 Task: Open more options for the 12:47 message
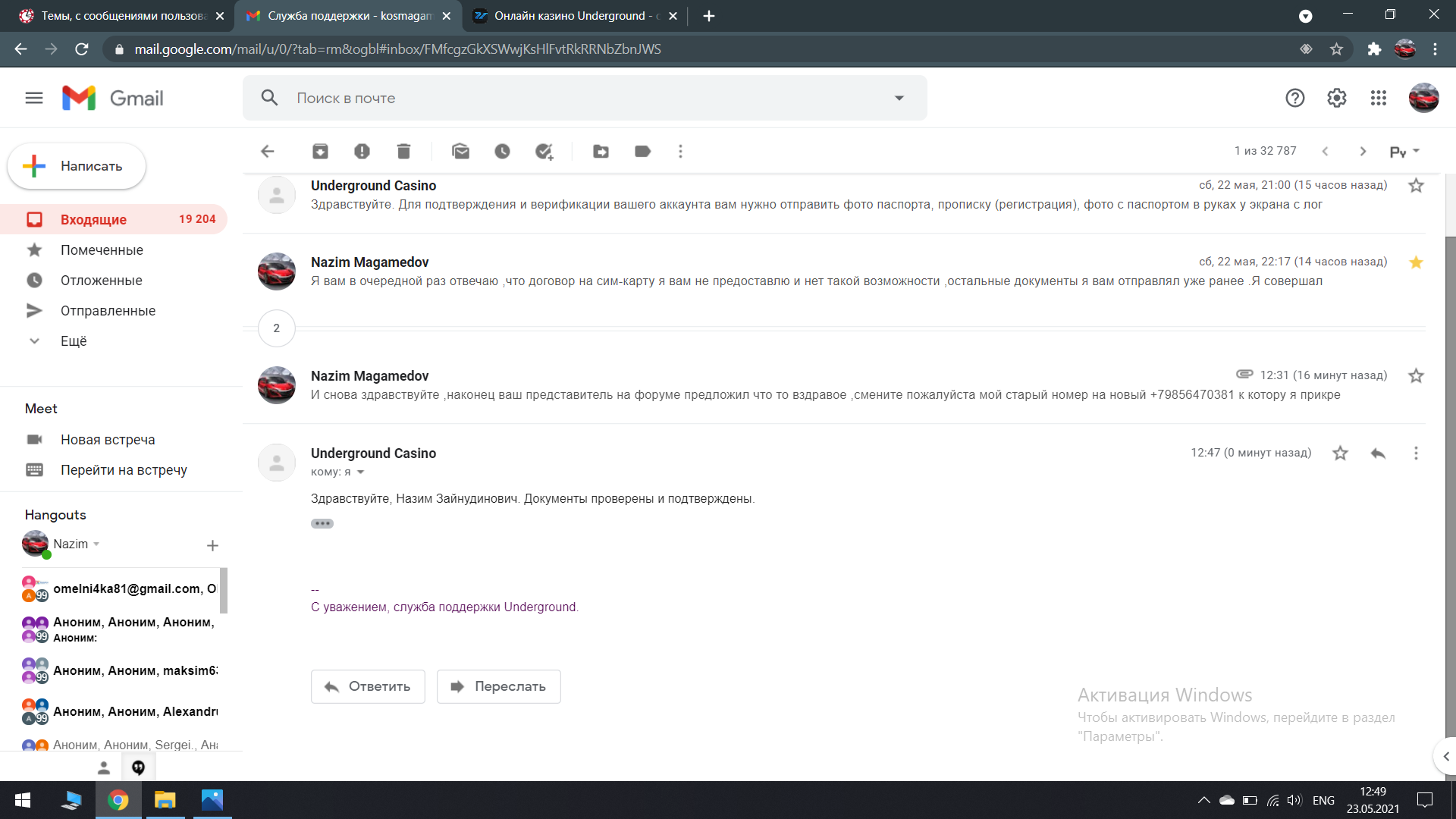(x=1415, y=453)
